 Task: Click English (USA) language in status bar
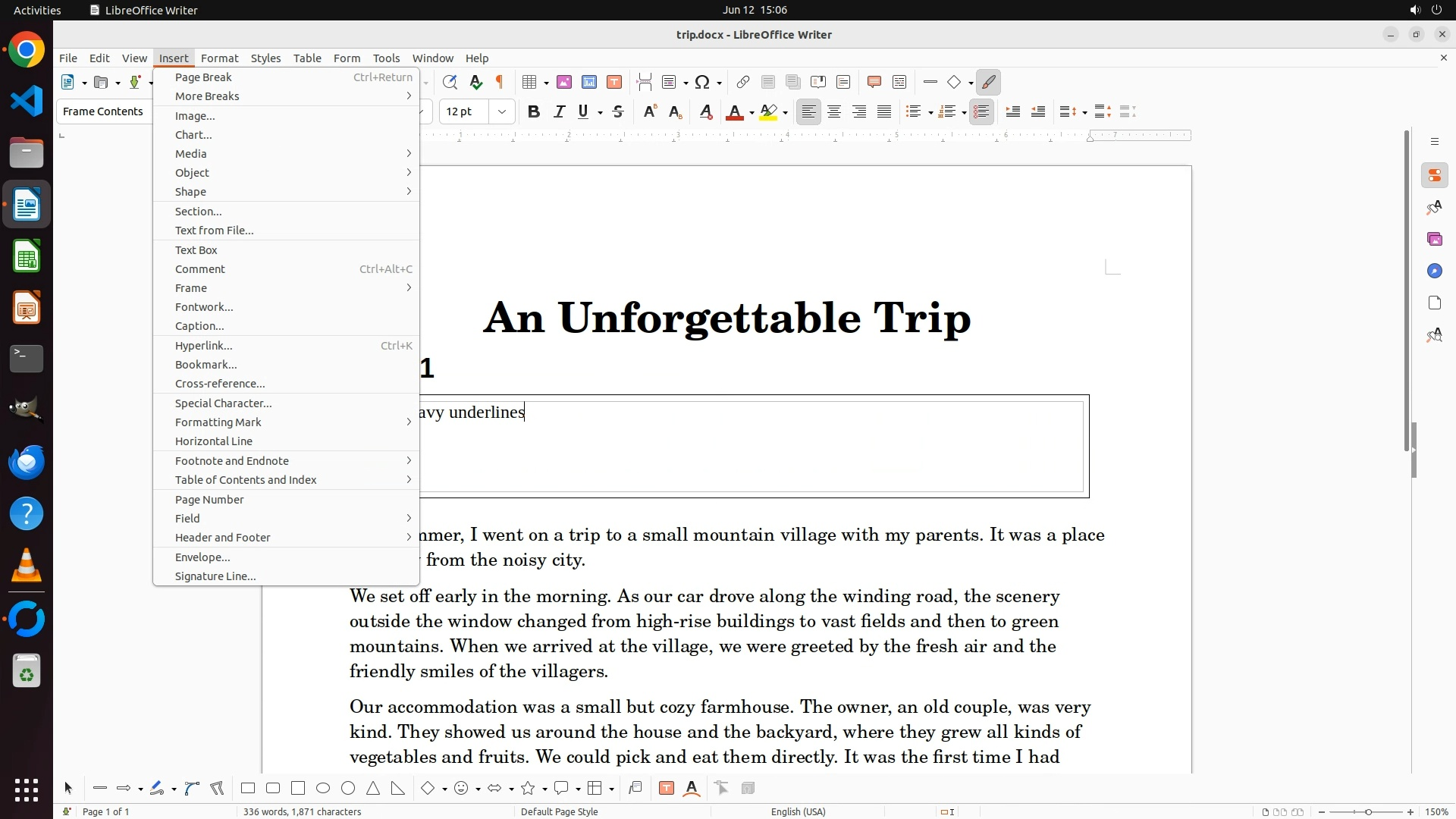click(x=798, y=811)
